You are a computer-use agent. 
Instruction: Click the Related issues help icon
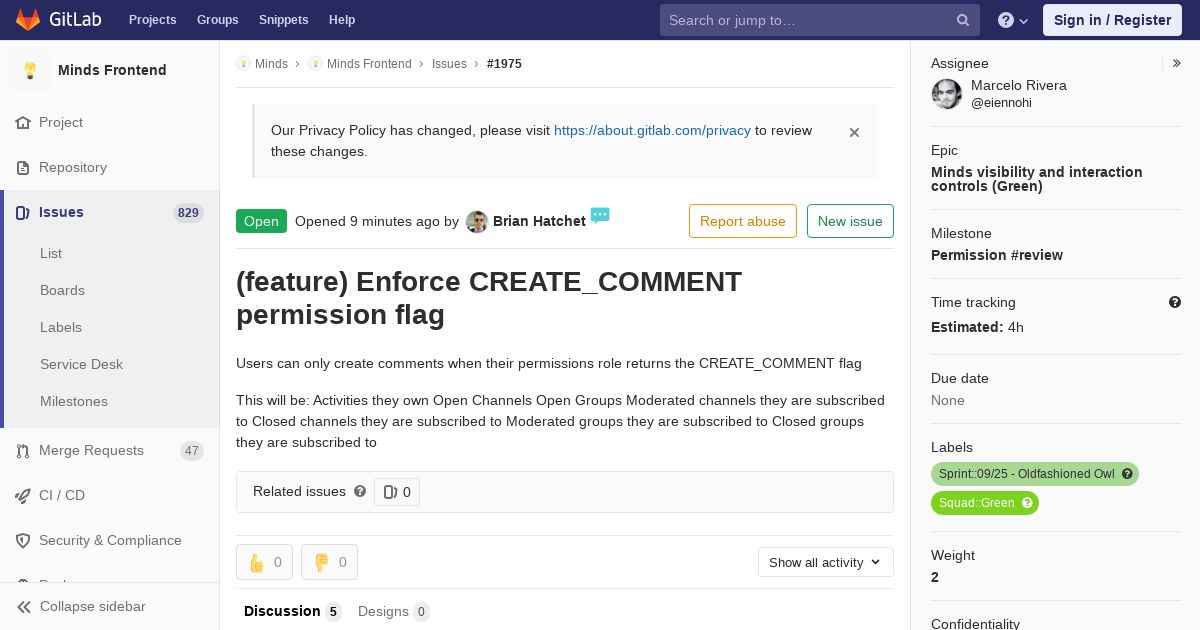click(360, 491)
